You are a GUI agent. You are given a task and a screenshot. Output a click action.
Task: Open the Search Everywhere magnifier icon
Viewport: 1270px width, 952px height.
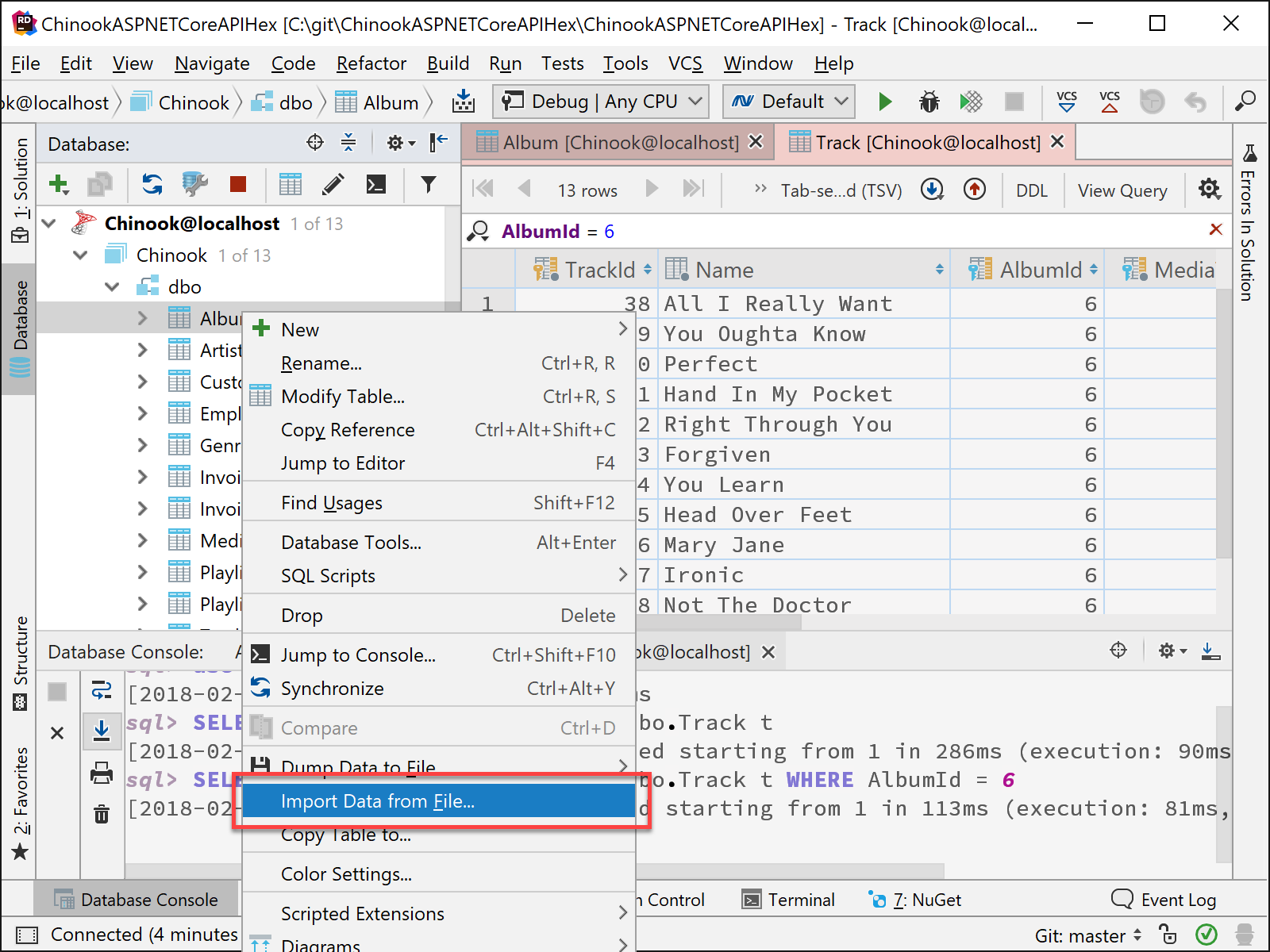click(x=1245, y=102)
